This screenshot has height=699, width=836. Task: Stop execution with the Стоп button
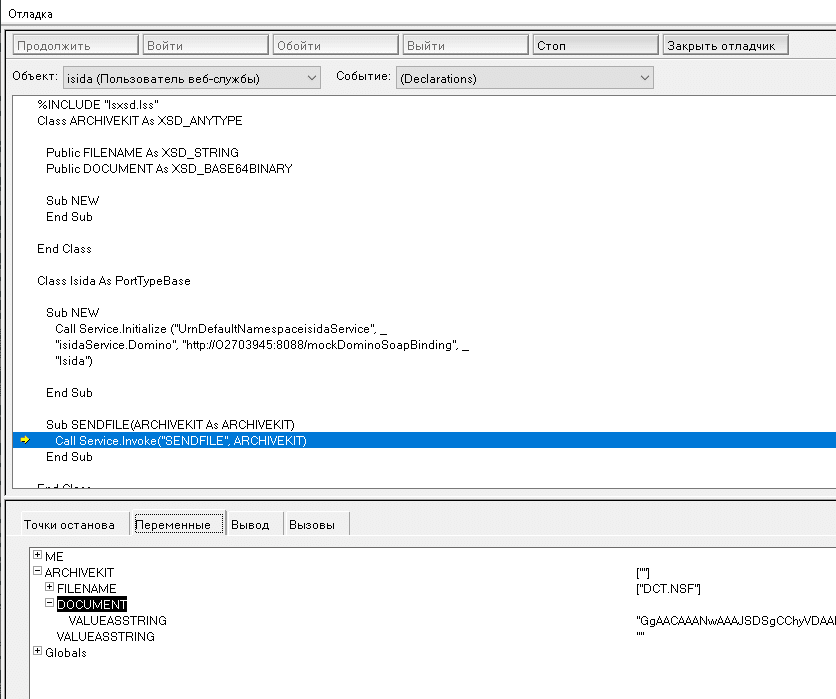(596, 45)
